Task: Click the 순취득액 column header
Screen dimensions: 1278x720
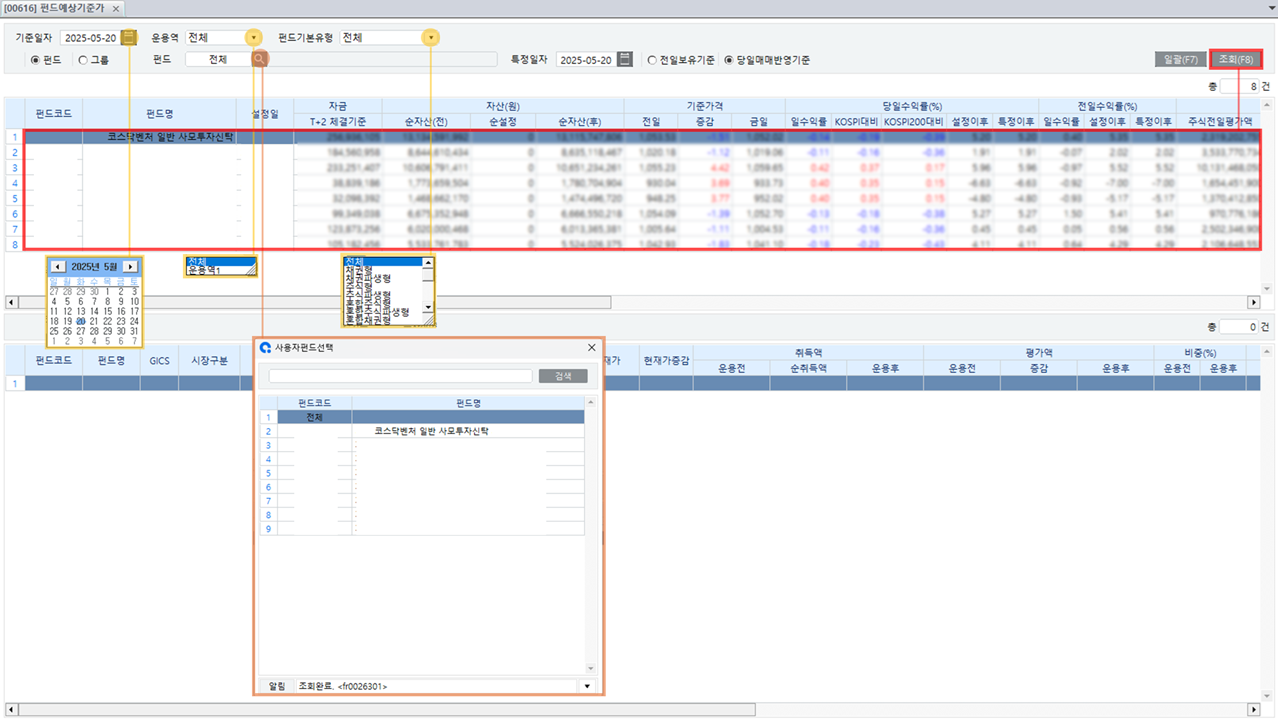Action: pyautogui.click(x=808, y=368)
